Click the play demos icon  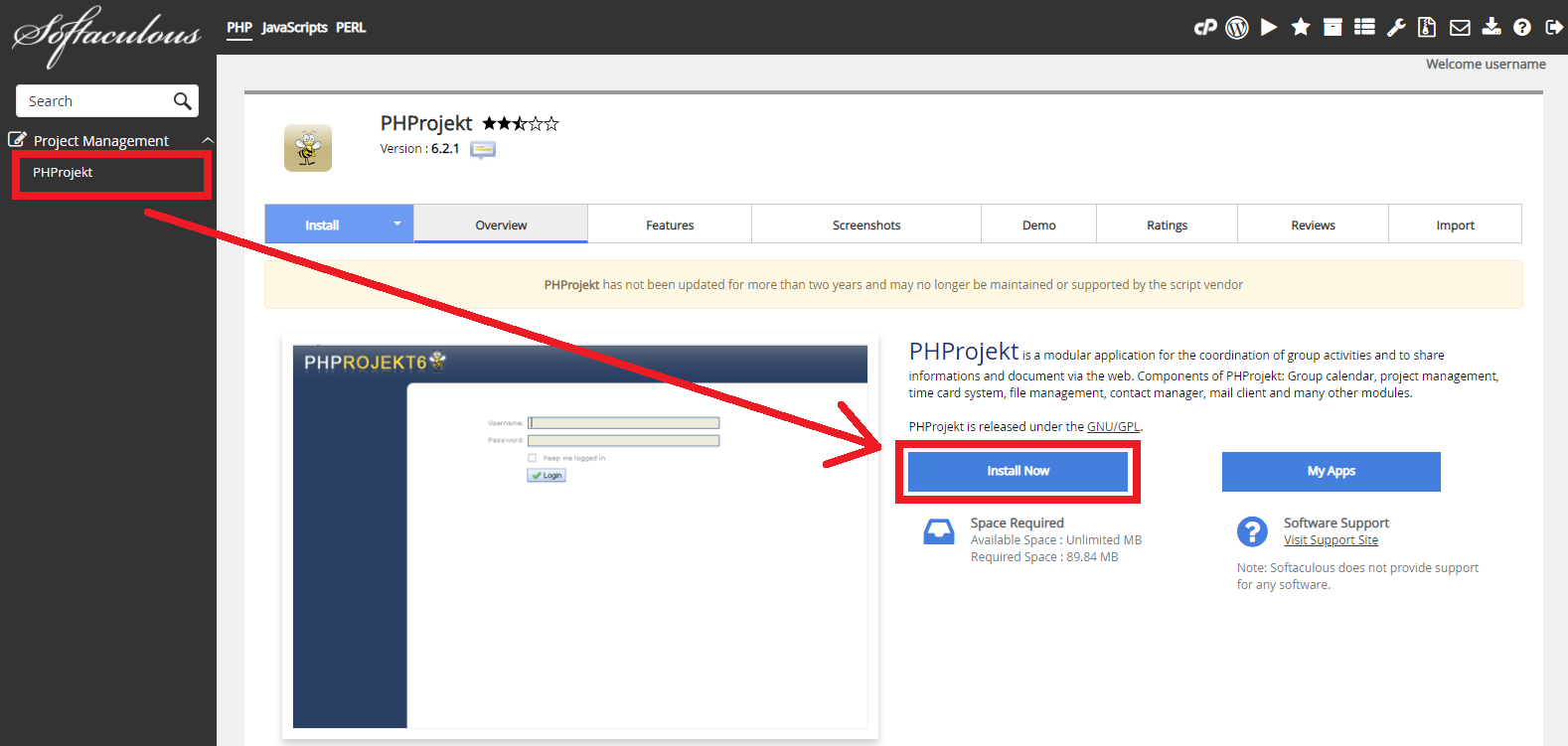[1269, 28]
